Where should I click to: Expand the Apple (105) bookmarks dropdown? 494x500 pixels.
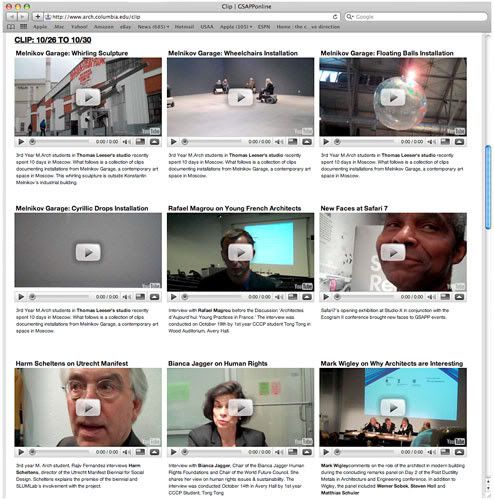236,27
